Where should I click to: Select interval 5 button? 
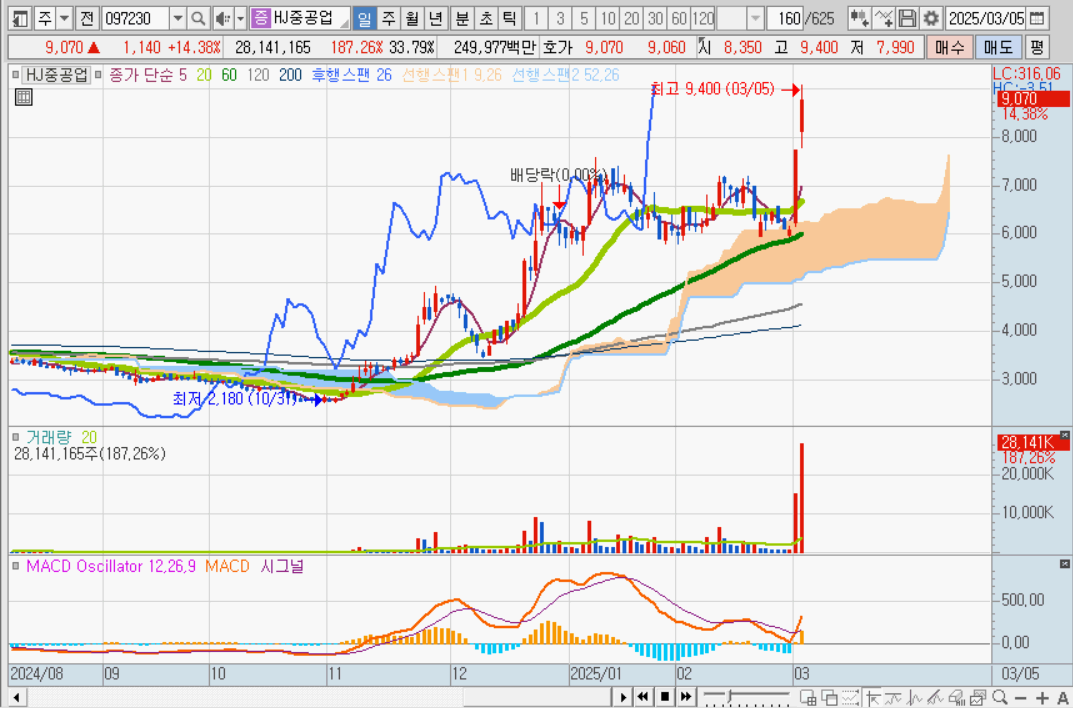[x=584, y=18]
